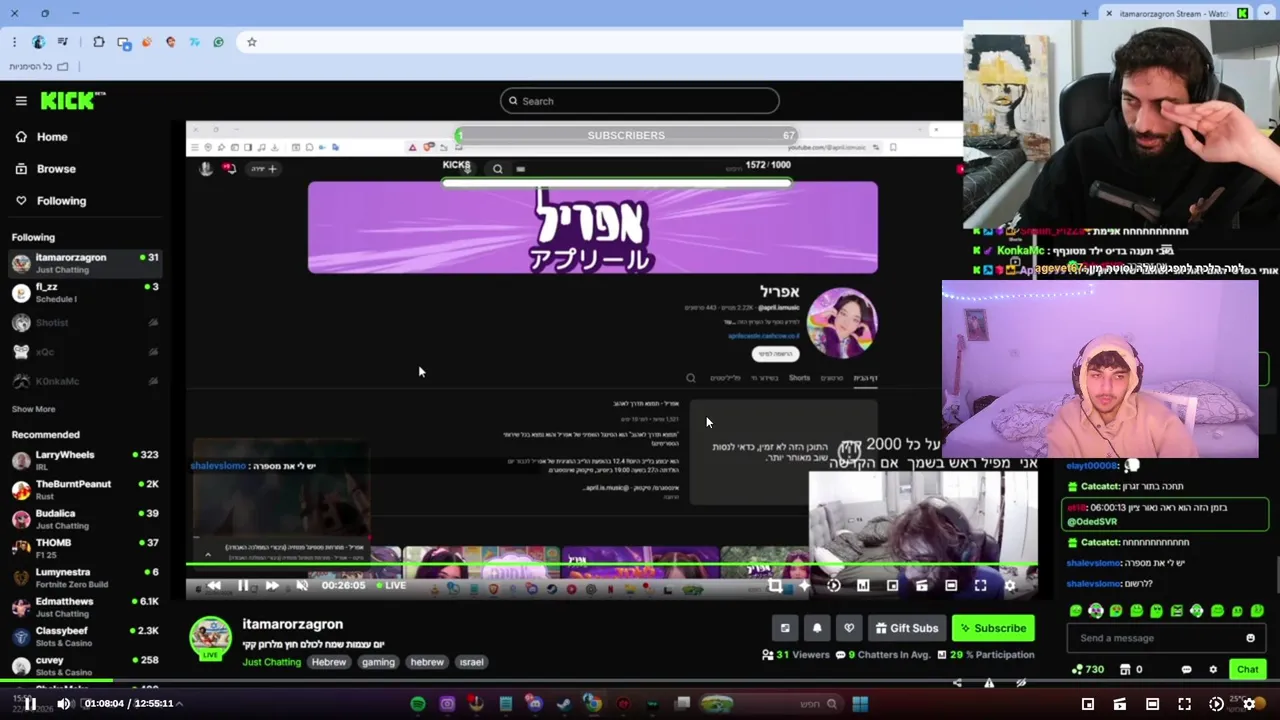
Task: Select the israel tag
Action: [471, 662]
